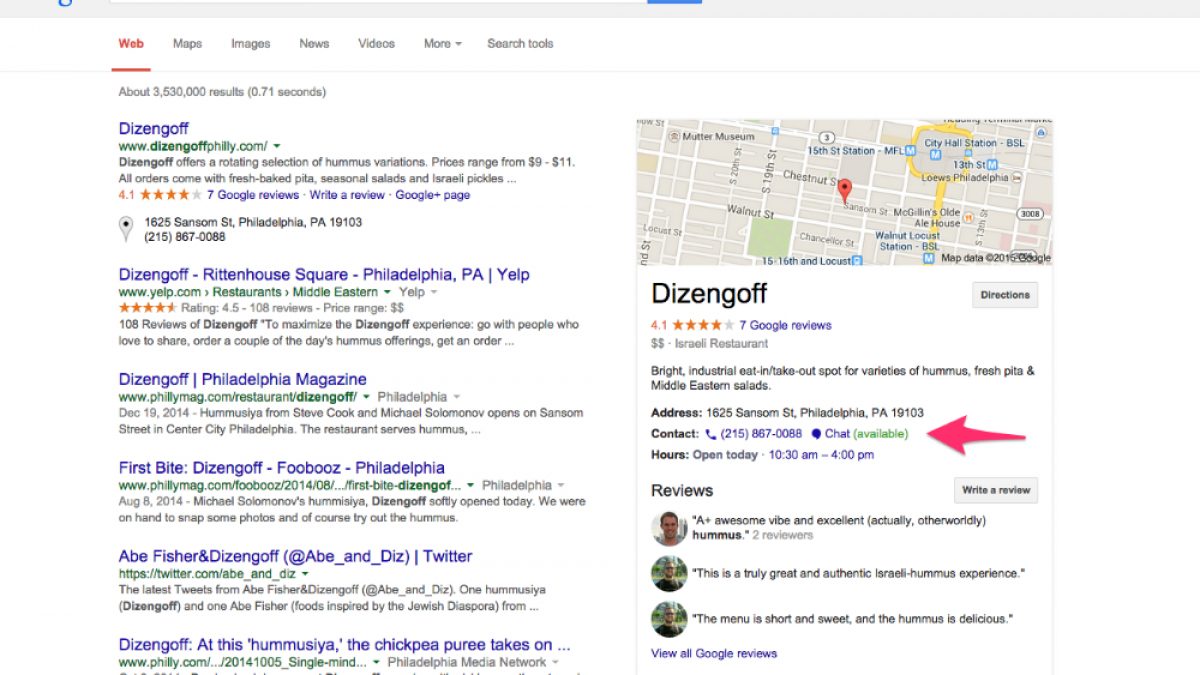
Task: Click the phone icon beside Contact number
Action: 711,434
